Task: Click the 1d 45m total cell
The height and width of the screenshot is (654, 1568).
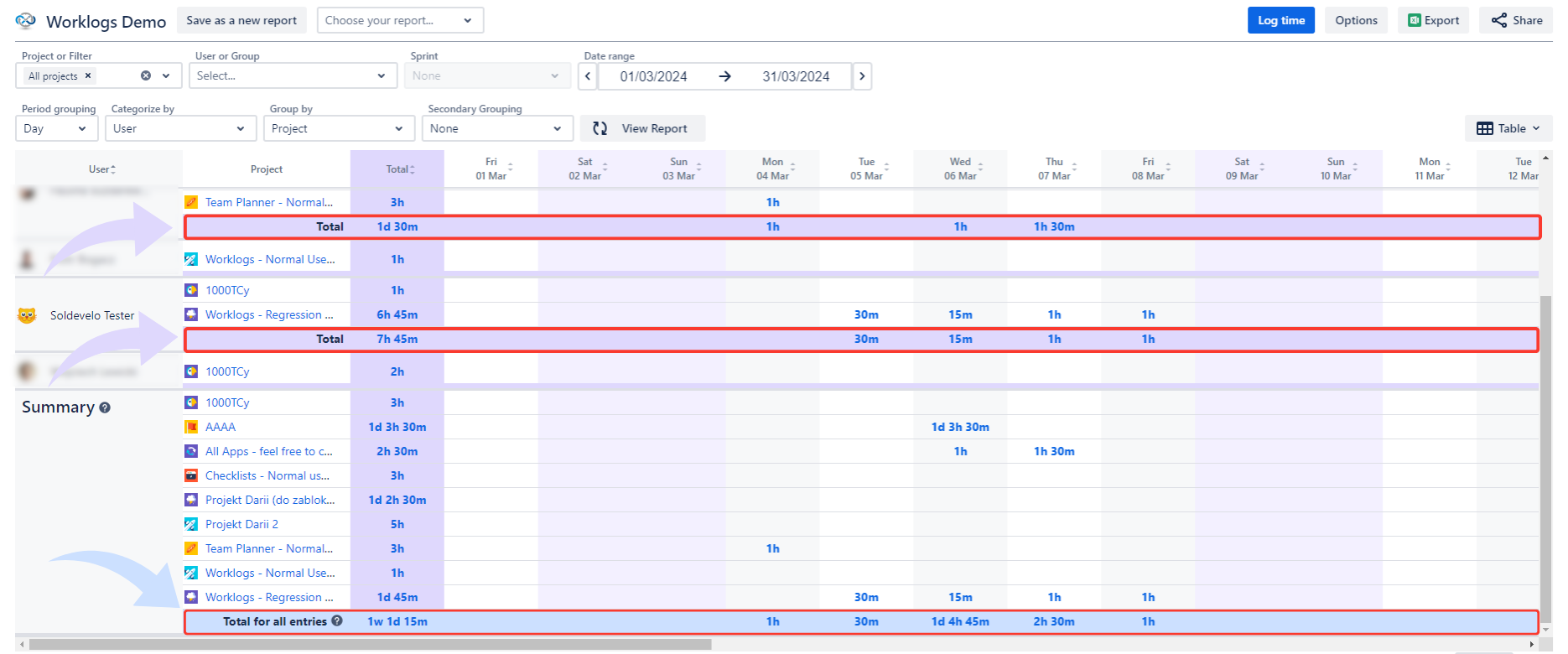Action: coord(397,597)
